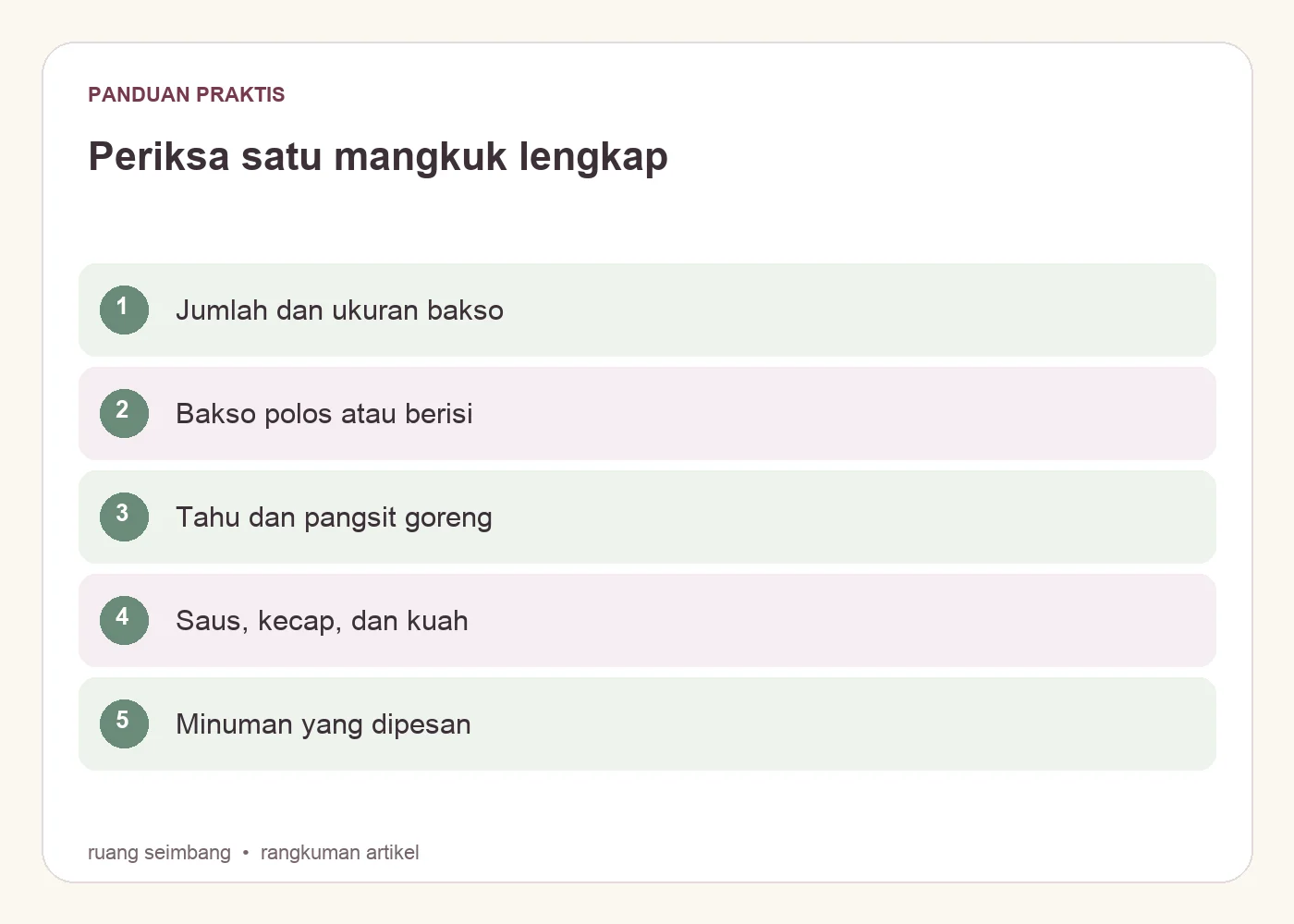Click the number 4 badge
This screenshot has height=924, width=1294.
point(124,620)
